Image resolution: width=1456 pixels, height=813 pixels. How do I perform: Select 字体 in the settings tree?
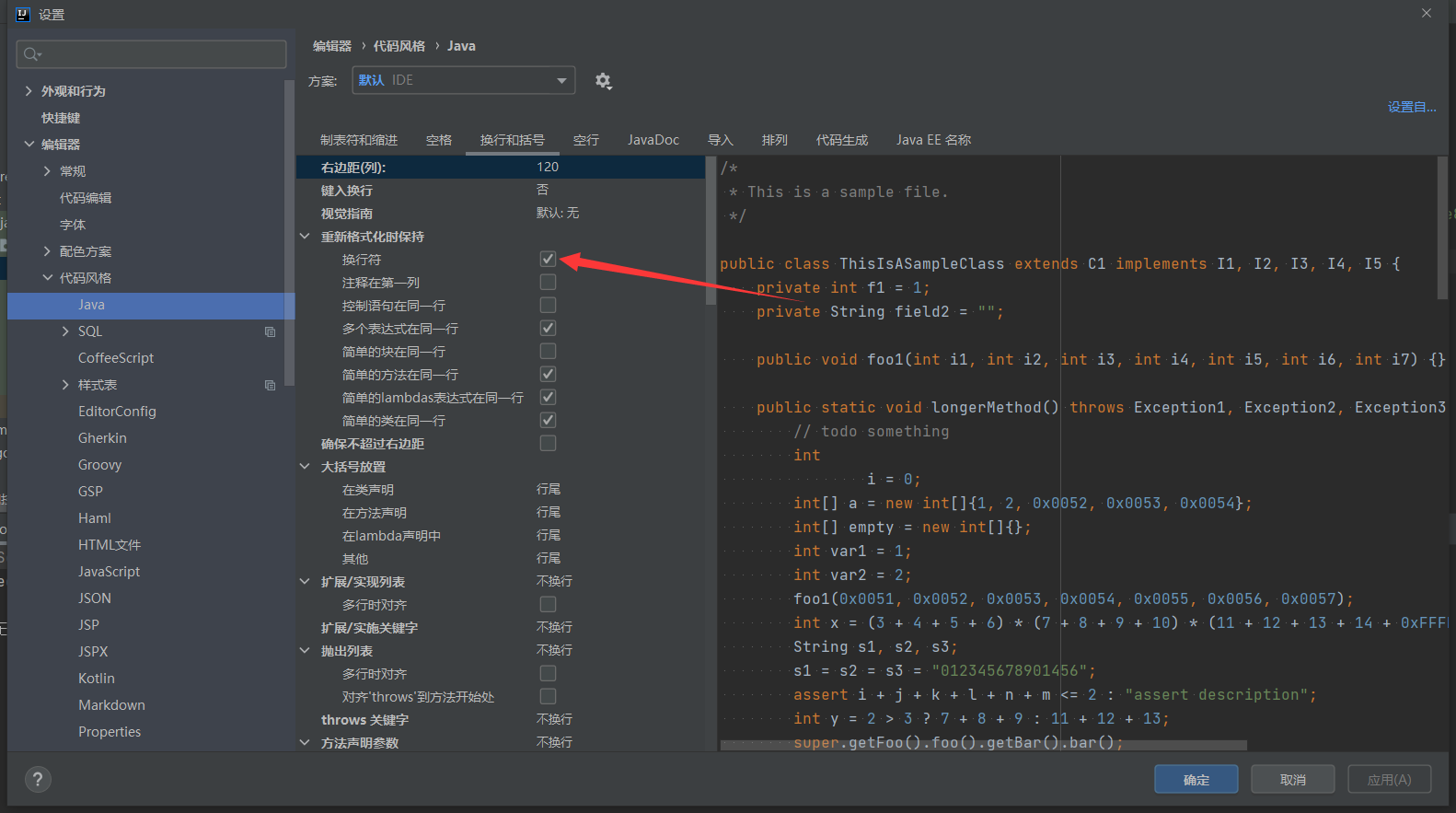pos(73,225)
